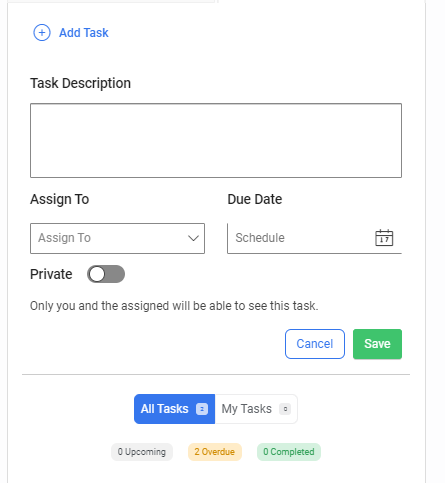
Task: Click the My Tasks count badge
Action: coord(285,409)
